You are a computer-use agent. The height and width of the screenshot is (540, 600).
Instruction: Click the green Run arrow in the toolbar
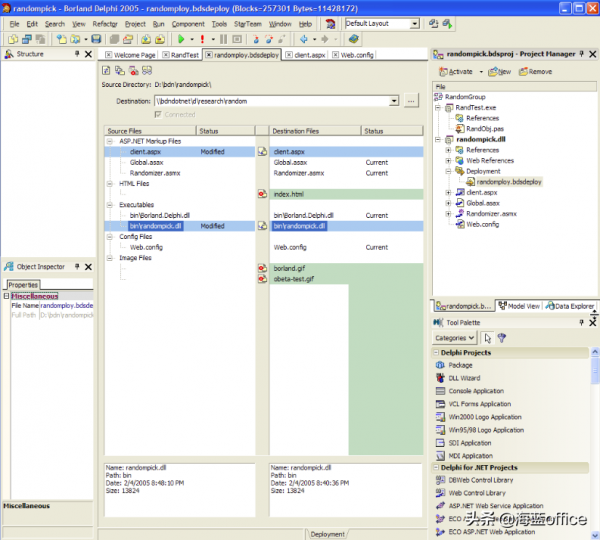[182, 39]
